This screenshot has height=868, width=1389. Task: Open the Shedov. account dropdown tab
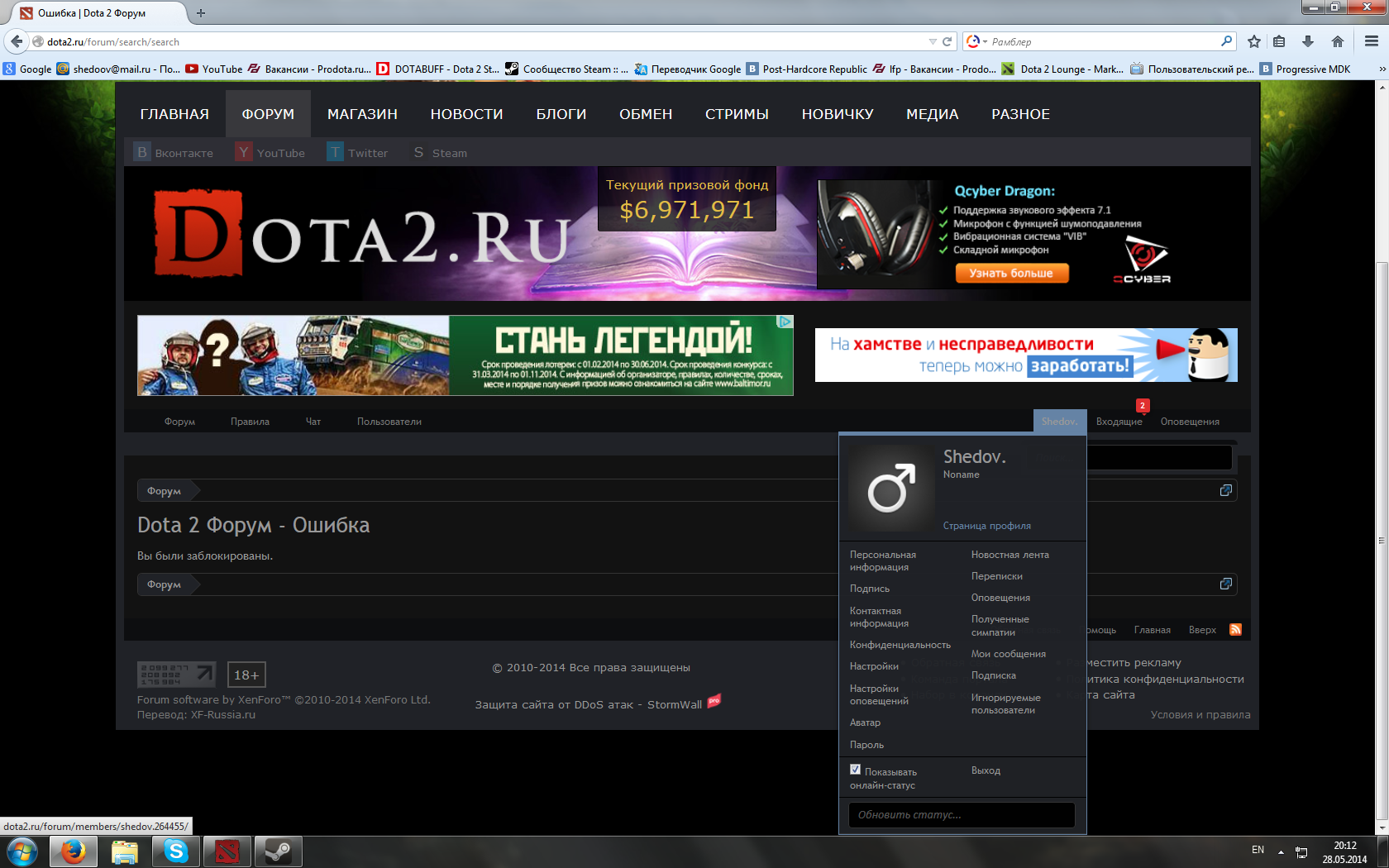(1059, 421)
